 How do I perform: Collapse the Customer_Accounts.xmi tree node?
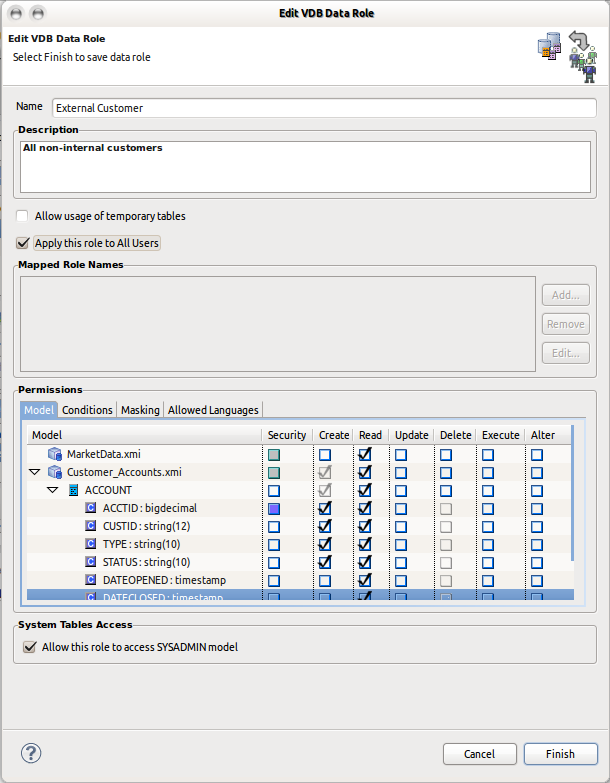tap(35, 472)
